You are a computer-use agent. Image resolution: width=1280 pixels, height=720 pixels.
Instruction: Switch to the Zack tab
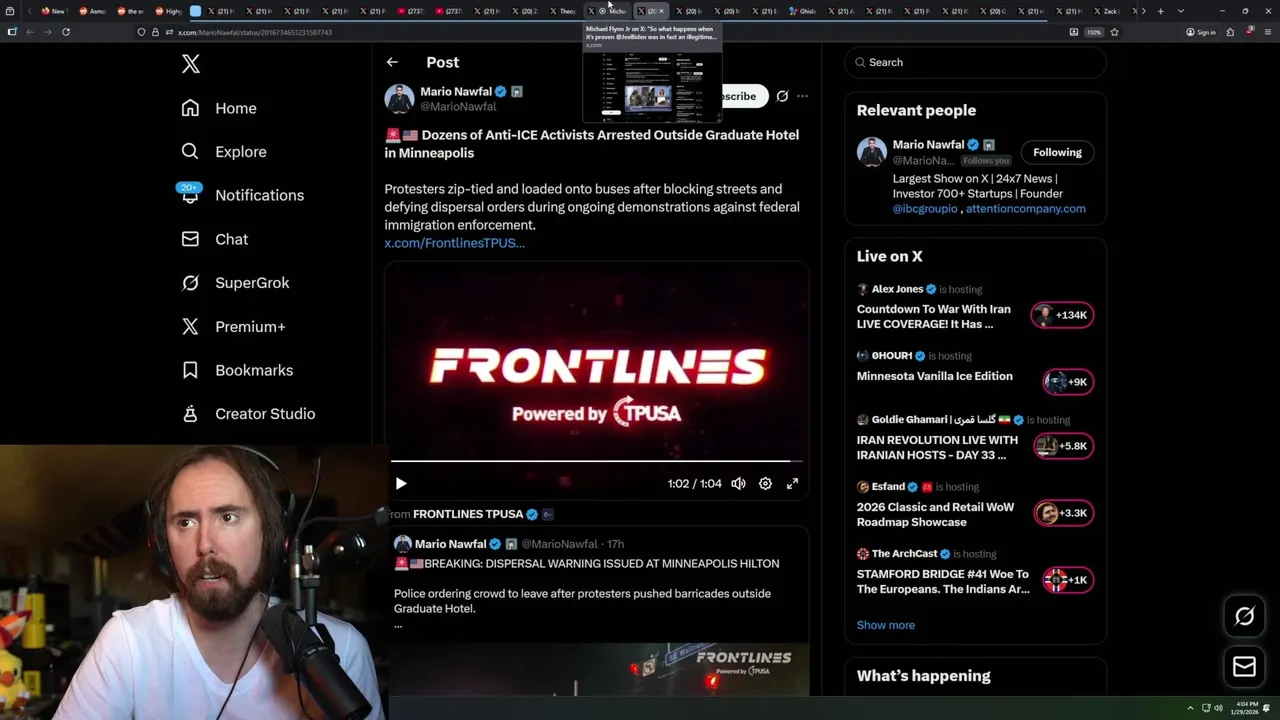(1105, 11)
